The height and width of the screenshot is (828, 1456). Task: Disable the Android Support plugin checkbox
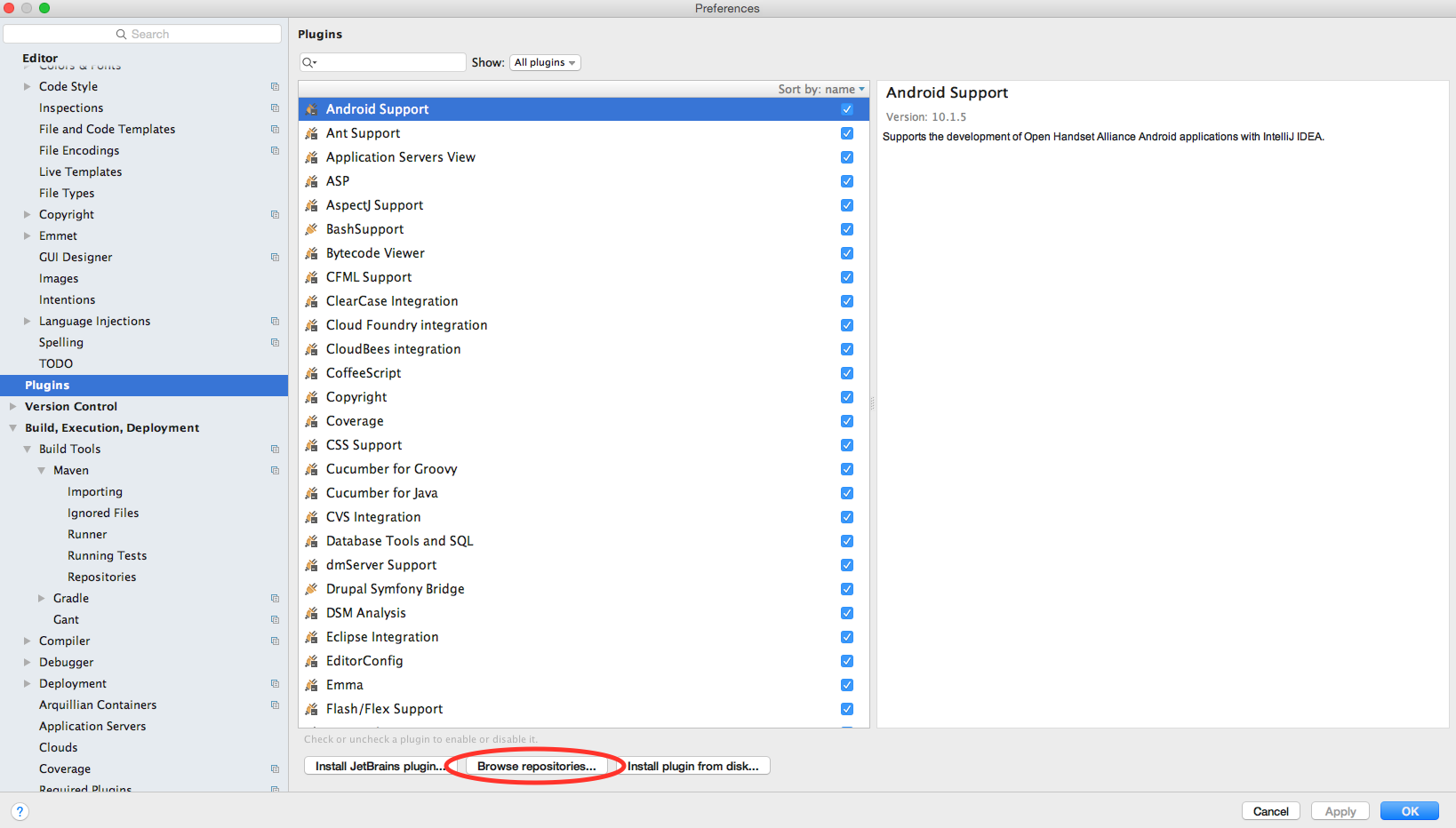[847, 109]
